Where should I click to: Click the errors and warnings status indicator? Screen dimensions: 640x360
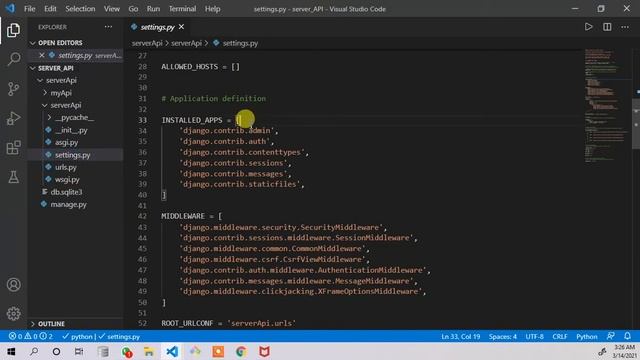[x=31, y=336]
